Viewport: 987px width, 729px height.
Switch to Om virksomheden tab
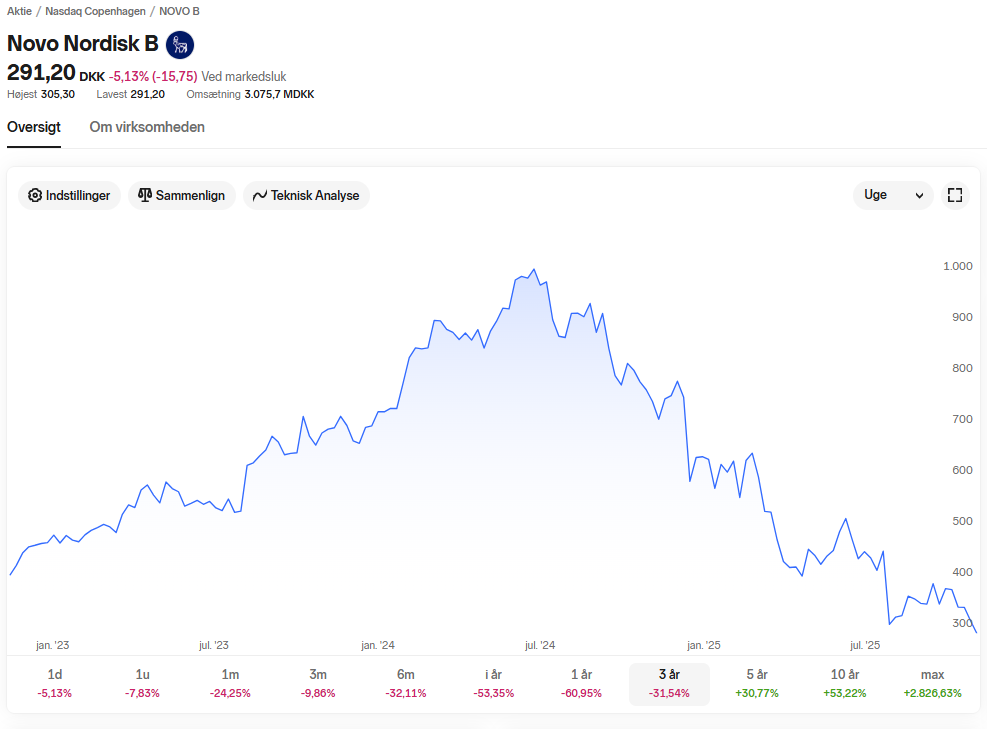(147, 127)
